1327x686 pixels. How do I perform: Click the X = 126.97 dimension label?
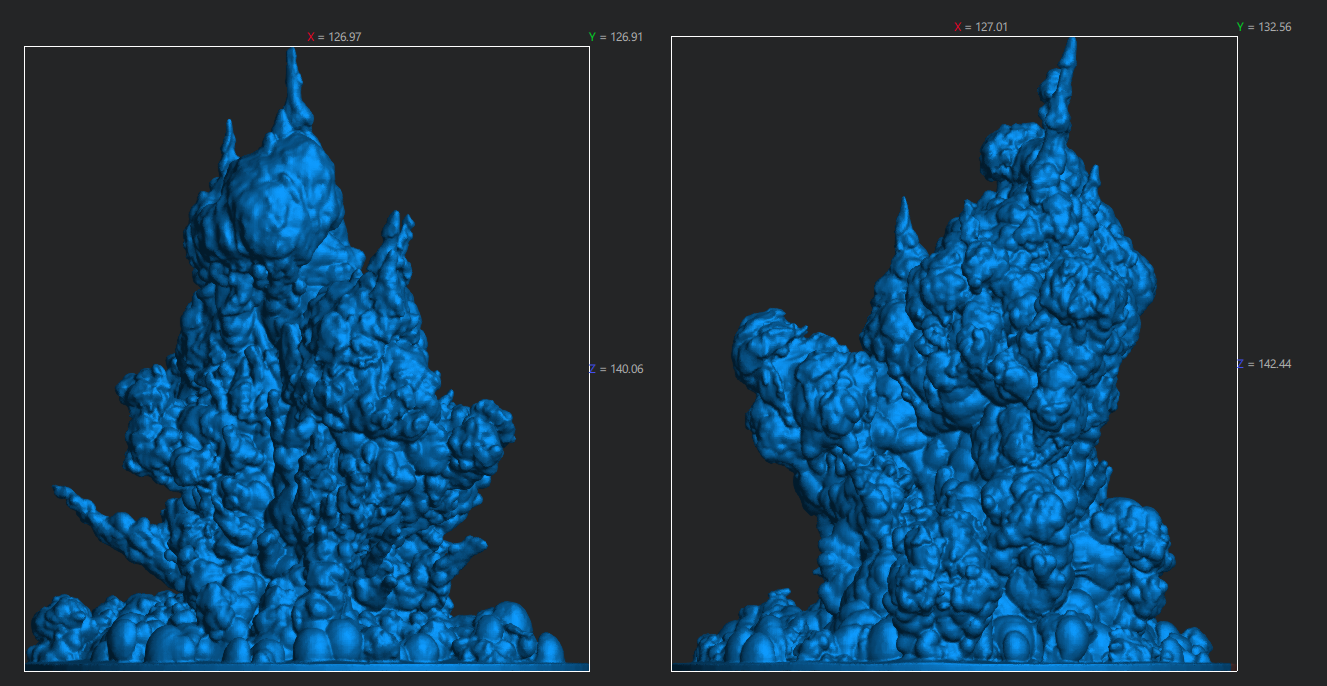coord(334,37)
